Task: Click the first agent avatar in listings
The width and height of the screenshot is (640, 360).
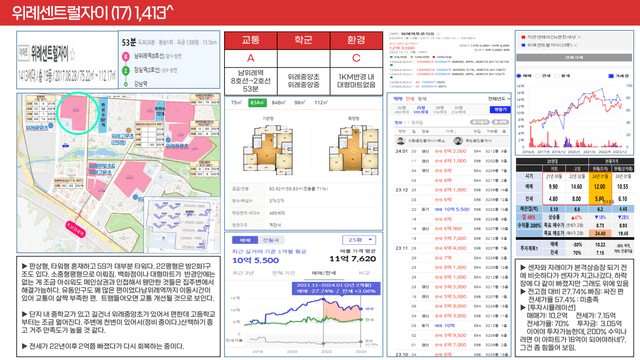Action: pos(400,141)
